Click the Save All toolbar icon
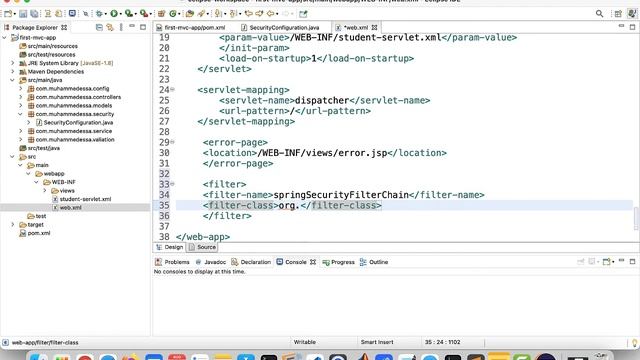Image resolution: width=640 pixels, height=360 pixels. (x=34, y=14)
